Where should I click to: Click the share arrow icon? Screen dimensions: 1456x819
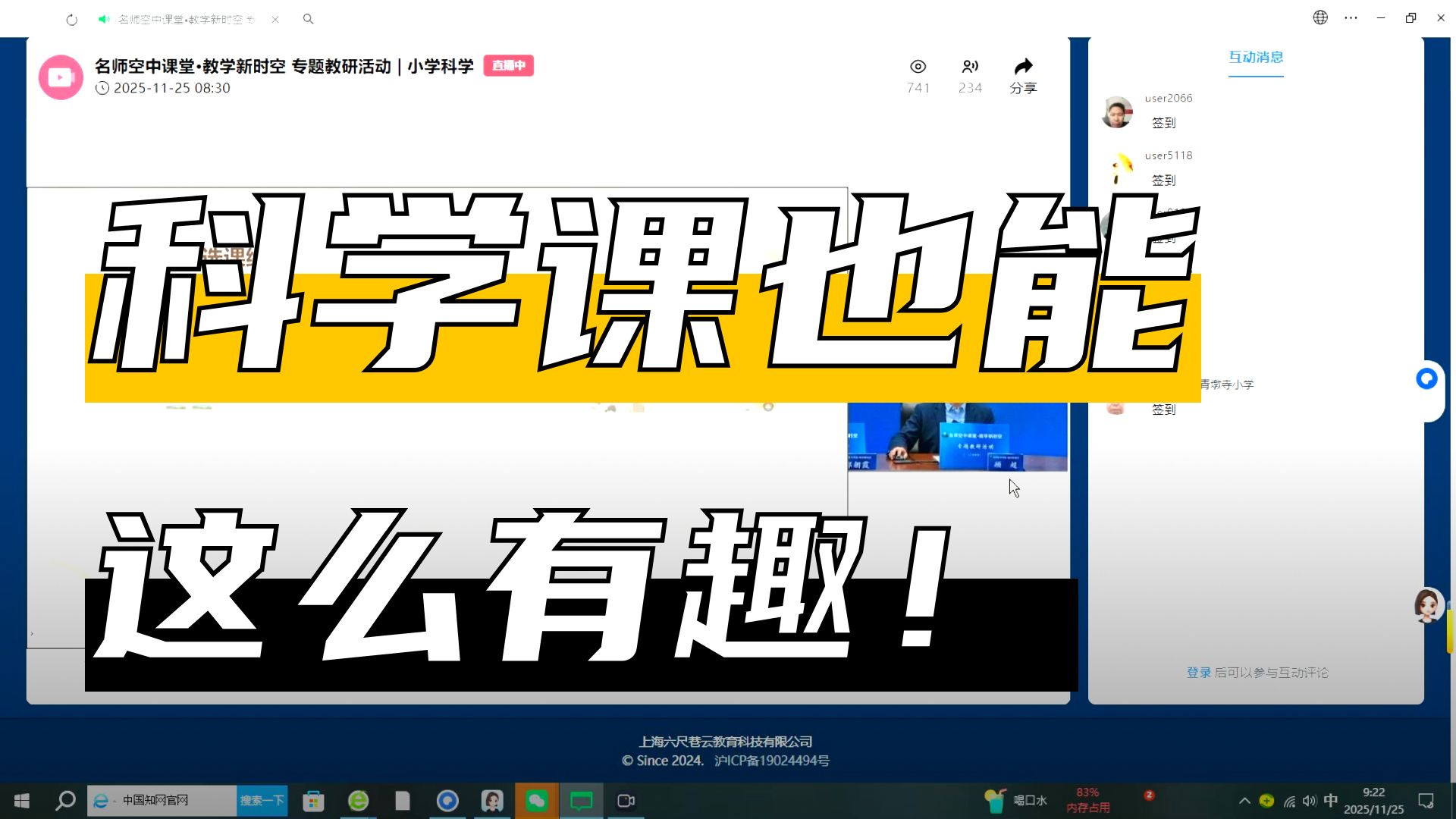click(x=1023, y=67)
